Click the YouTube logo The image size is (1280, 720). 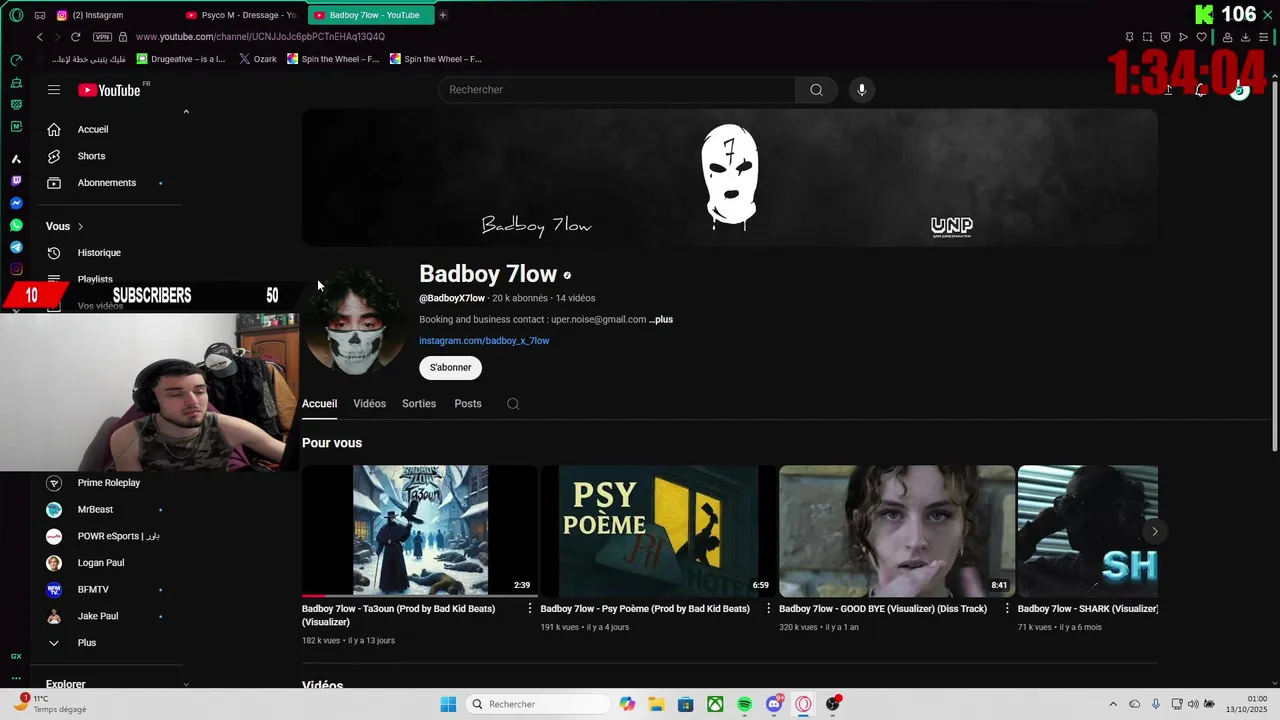pyautogui.click(x=109, y=90)
